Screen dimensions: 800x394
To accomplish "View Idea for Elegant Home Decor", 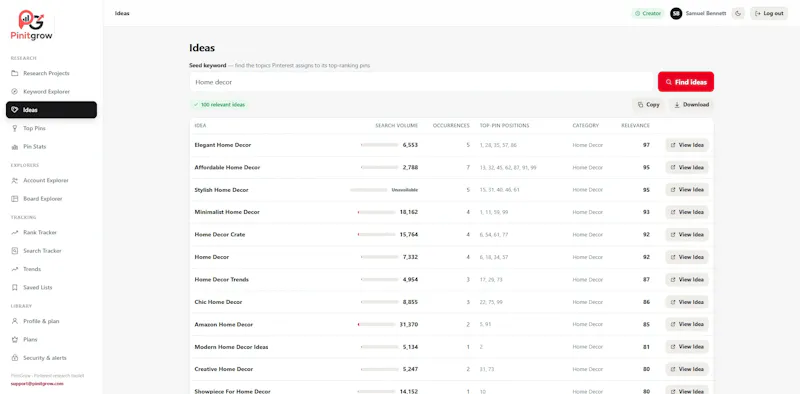I will (x=687, y=145).
